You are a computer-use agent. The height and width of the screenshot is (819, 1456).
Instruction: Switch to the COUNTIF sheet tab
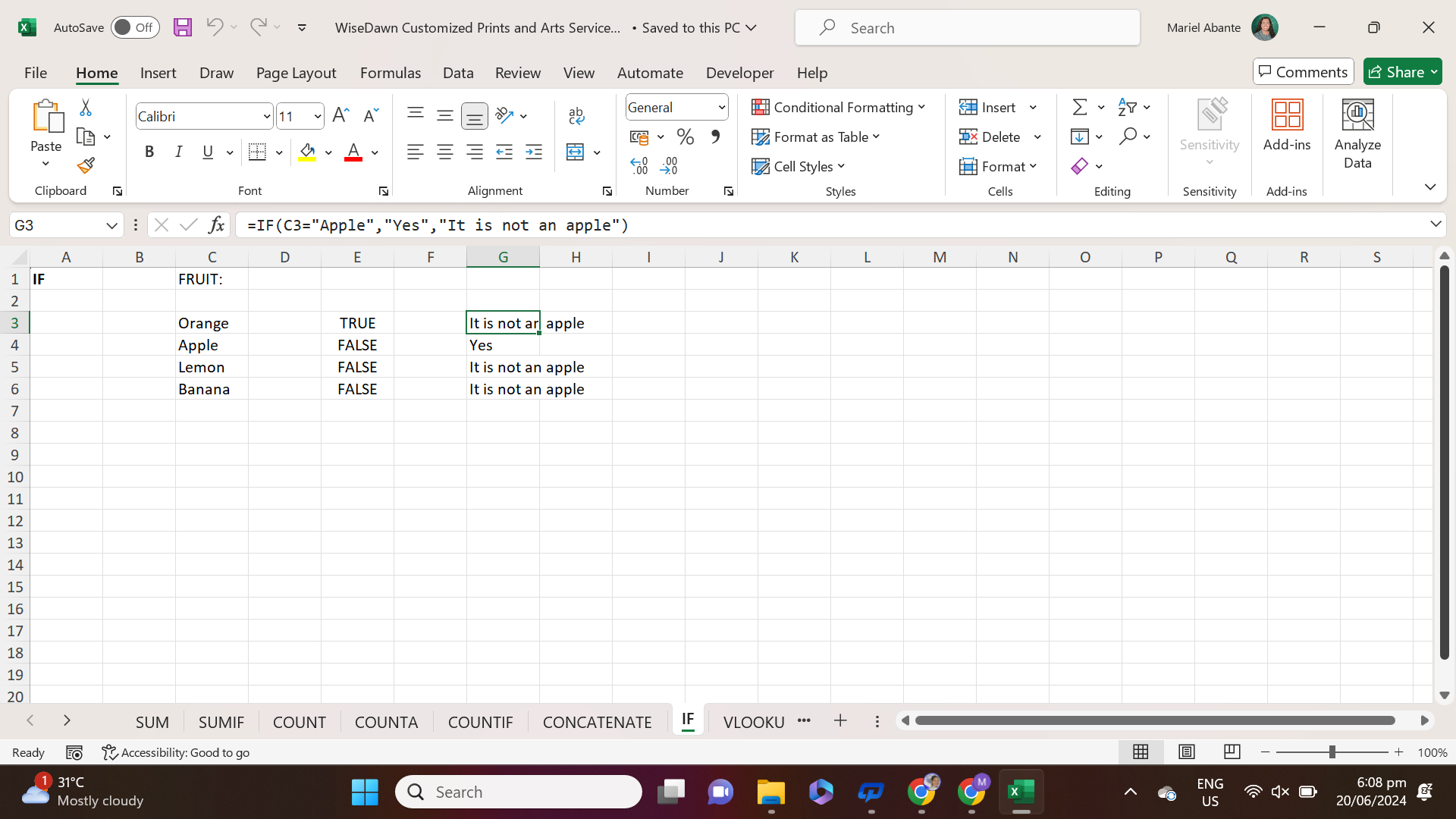480,722
